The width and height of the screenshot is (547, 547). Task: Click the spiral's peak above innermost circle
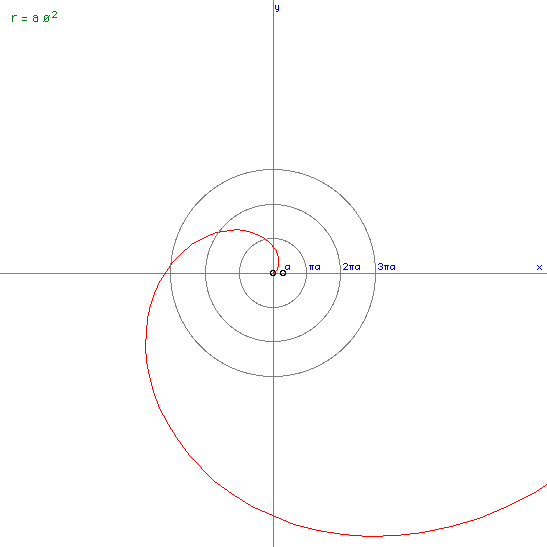click(x=237, y=230)
